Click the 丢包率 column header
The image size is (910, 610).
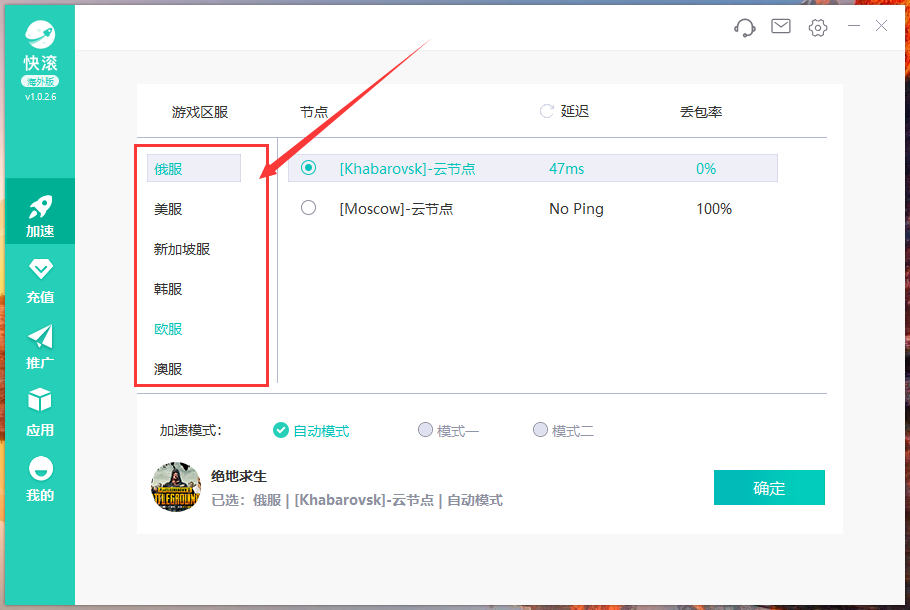coord(701,112)
